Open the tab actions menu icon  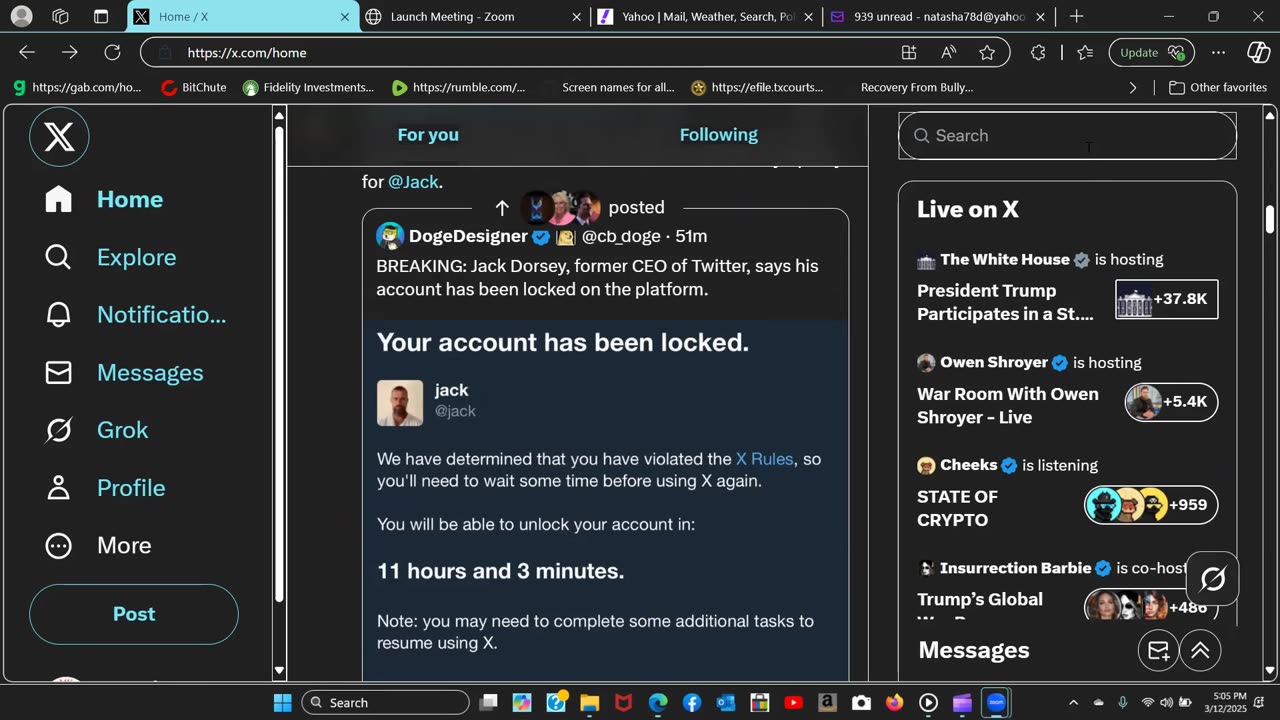[x=101, y=16]
